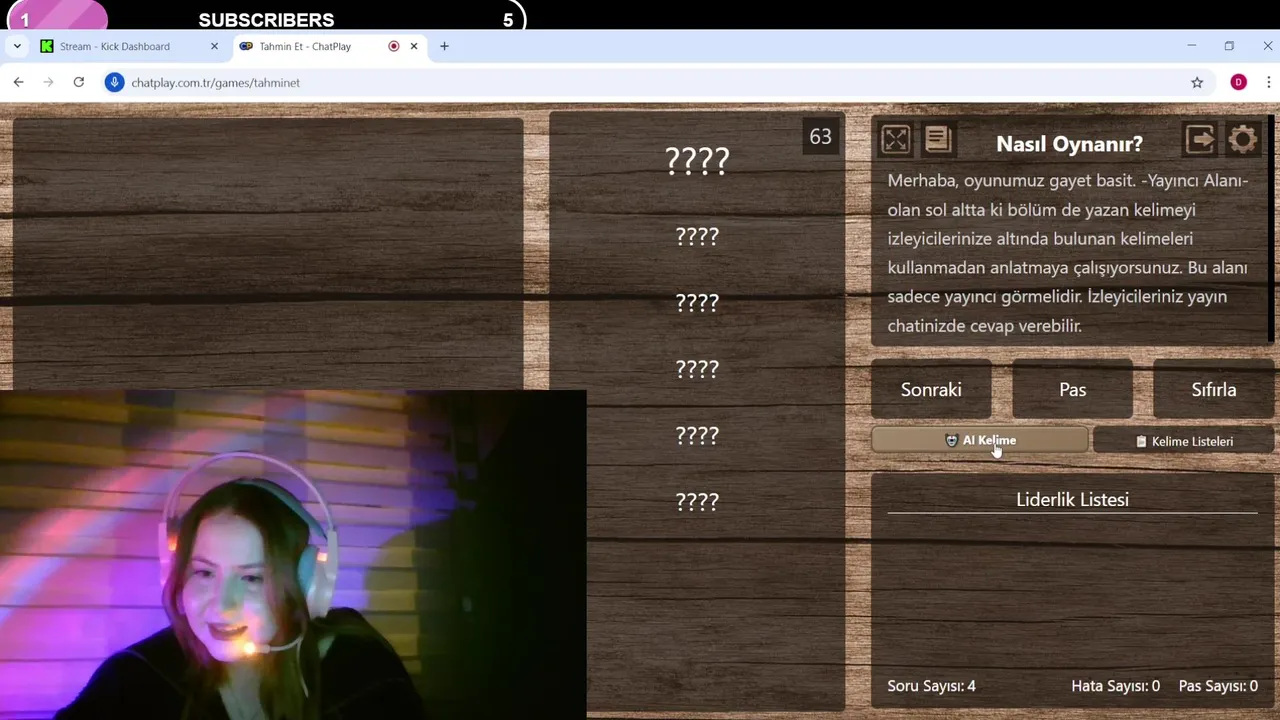Screen dimensions: 1280x720
Task: Click the 63 countdown timer
Action: (x=820, y=137)
